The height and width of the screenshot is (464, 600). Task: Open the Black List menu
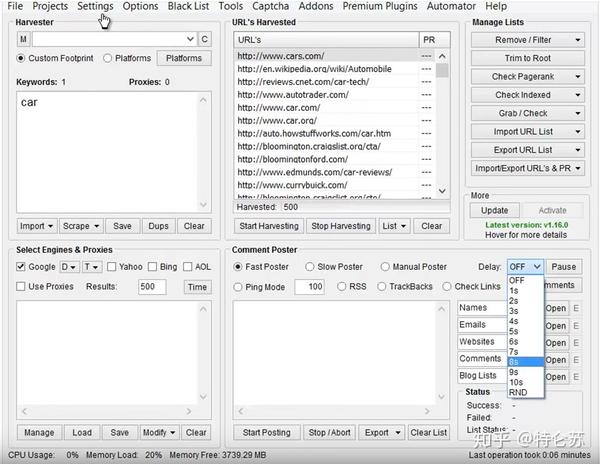[188, 6]
